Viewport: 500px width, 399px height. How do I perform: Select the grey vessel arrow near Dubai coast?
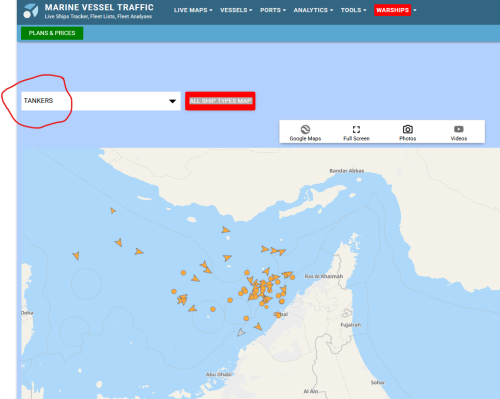pyautogui.click(x=241, y=332)
